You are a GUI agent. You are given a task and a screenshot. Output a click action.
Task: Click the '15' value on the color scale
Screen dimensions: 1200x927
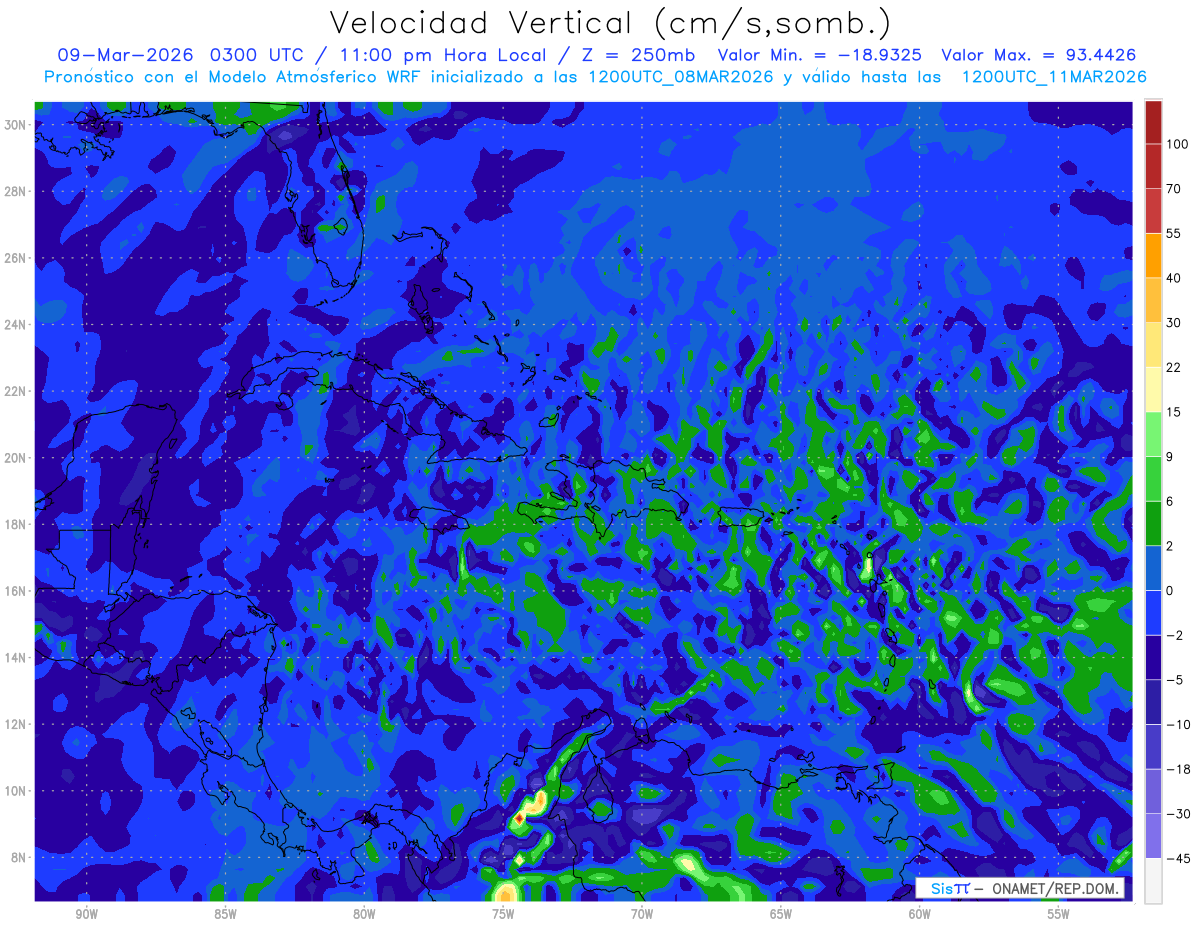point(1174,412)
